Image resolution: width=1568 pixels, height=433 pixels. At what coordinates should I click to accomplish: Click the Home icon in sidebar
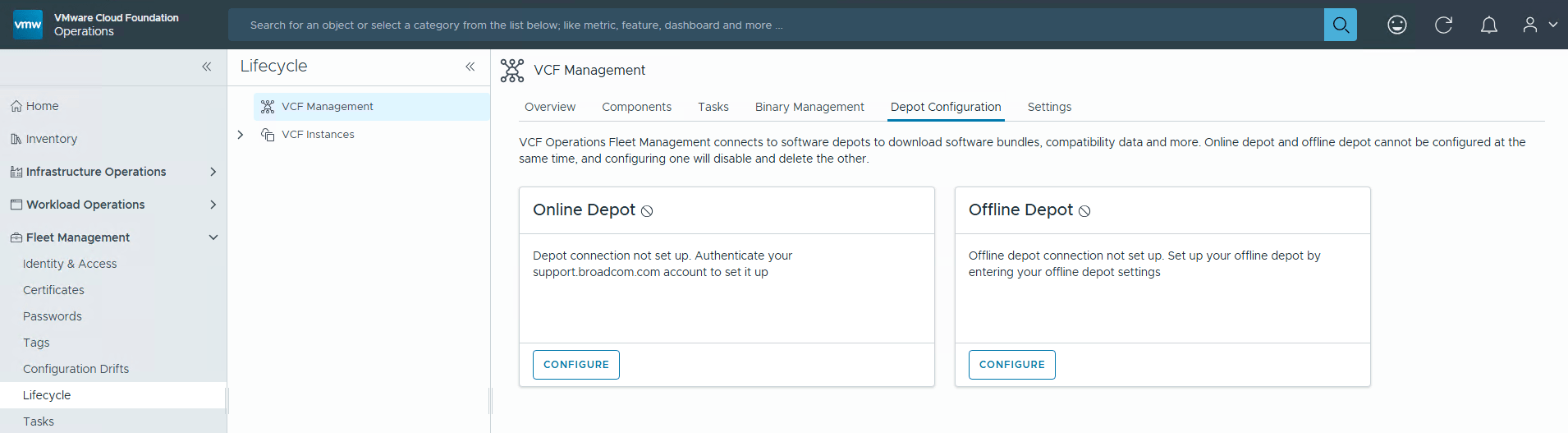[x=16, y=106]
